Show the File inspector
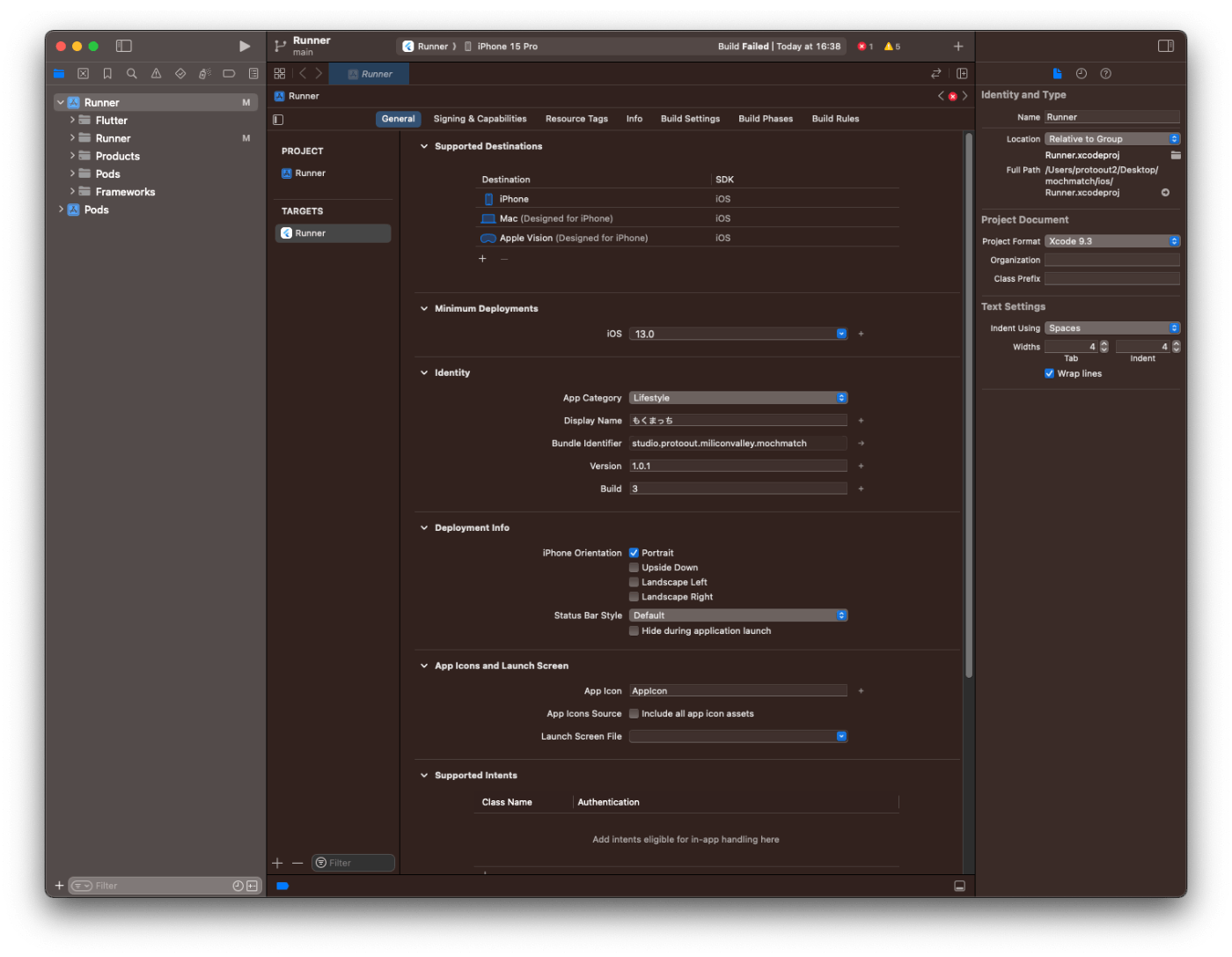 [1057, 74]
